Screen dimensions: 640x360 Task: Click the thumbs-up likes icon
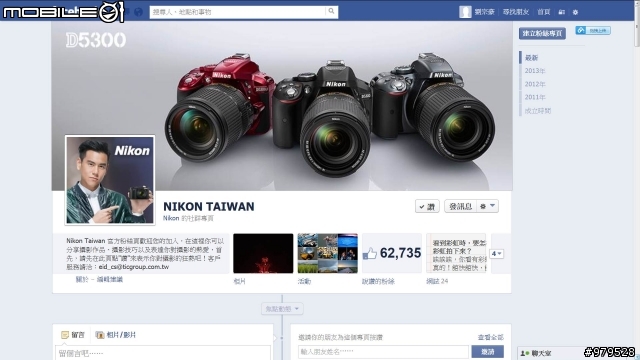pyautogui.click(x=370, y=254)
